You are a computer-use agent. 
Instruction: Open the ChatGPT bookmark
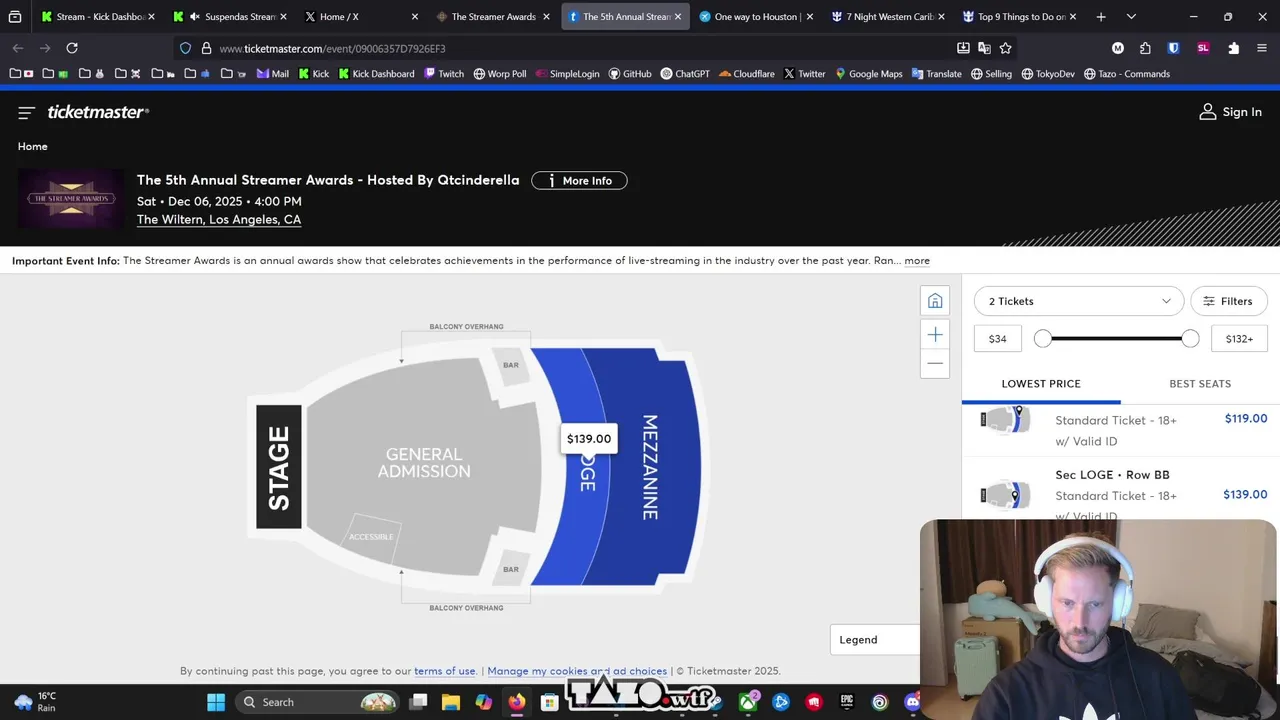click(687, 74)
